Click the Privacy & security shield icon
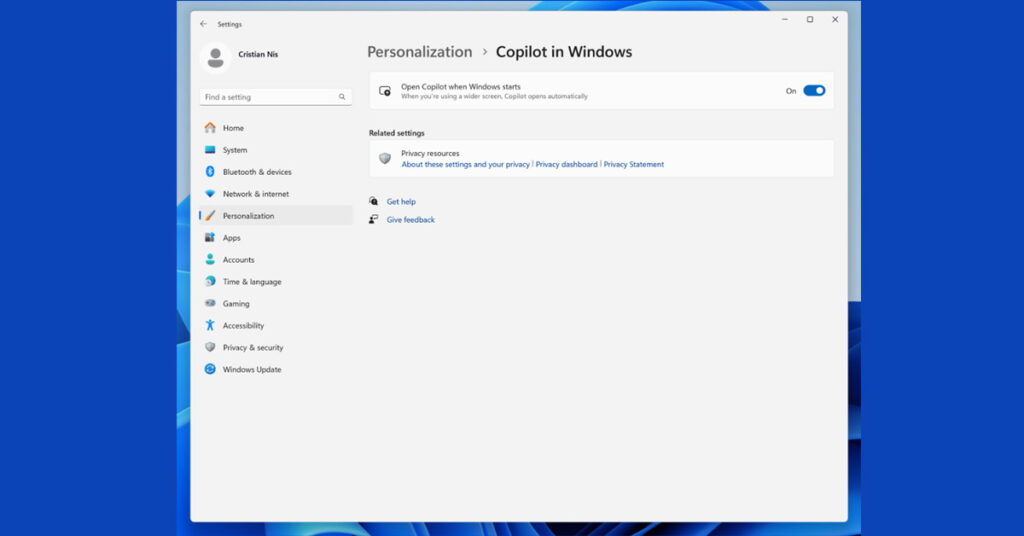This screenshot has height=536, width=1024. pyautogui.click(x=210, y=347)
